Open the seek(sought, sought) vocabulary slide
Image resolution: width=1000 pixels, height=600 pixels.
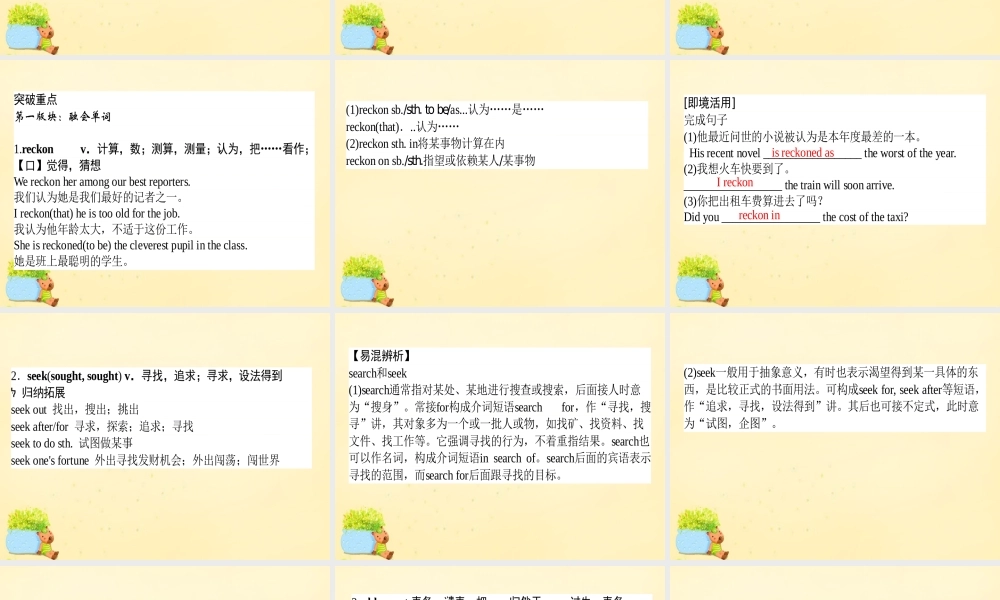point(165,436)
